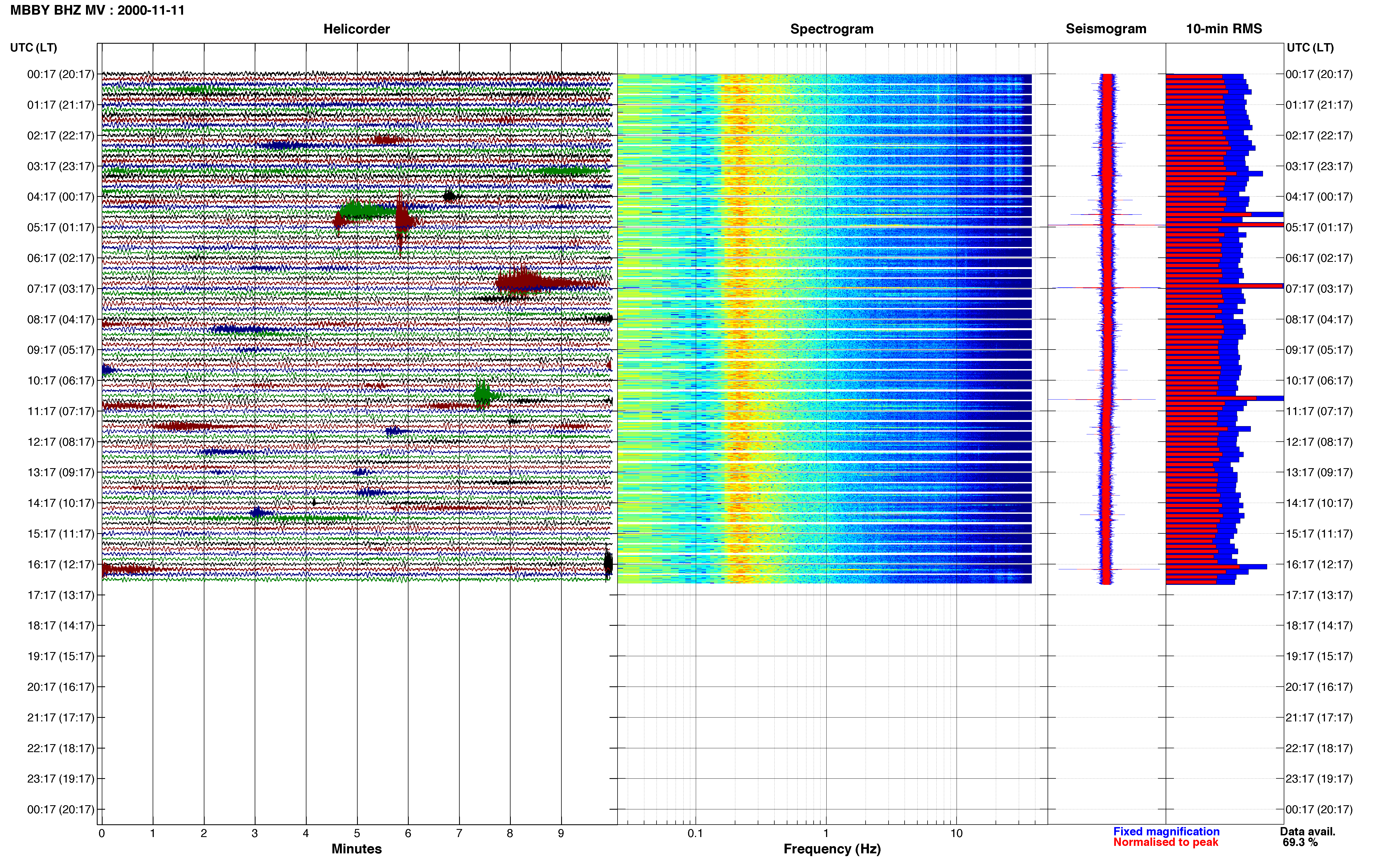Viewport: 1388px width, 868px height.
Task: Click the left '02:17 (22:17)' time label
Action: click(x=61, y=135)
